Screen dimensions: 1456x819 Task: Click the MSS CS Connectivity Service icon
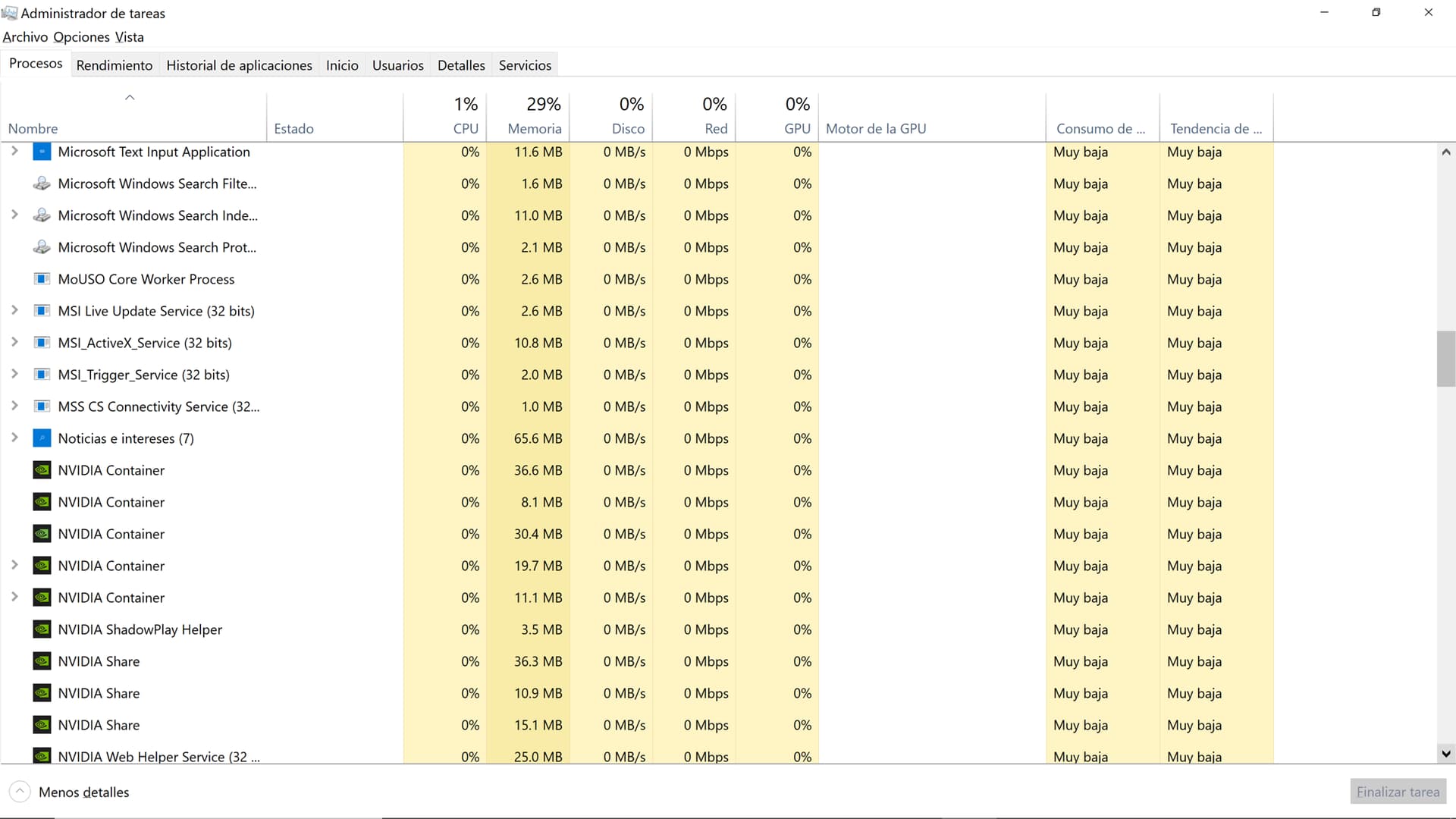(42, 406)
